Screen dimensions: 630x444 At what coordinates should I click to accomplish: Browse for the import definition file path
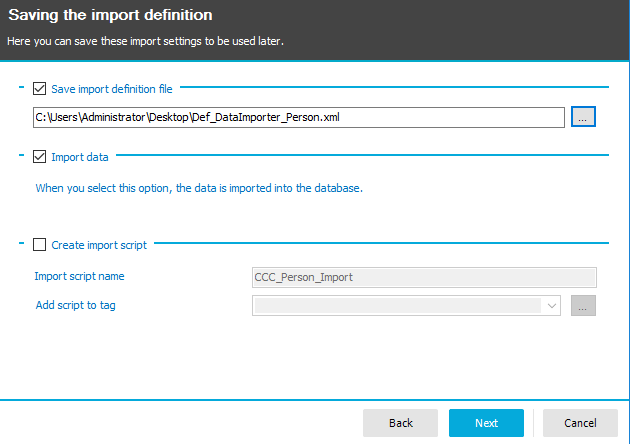coord(583,117)
